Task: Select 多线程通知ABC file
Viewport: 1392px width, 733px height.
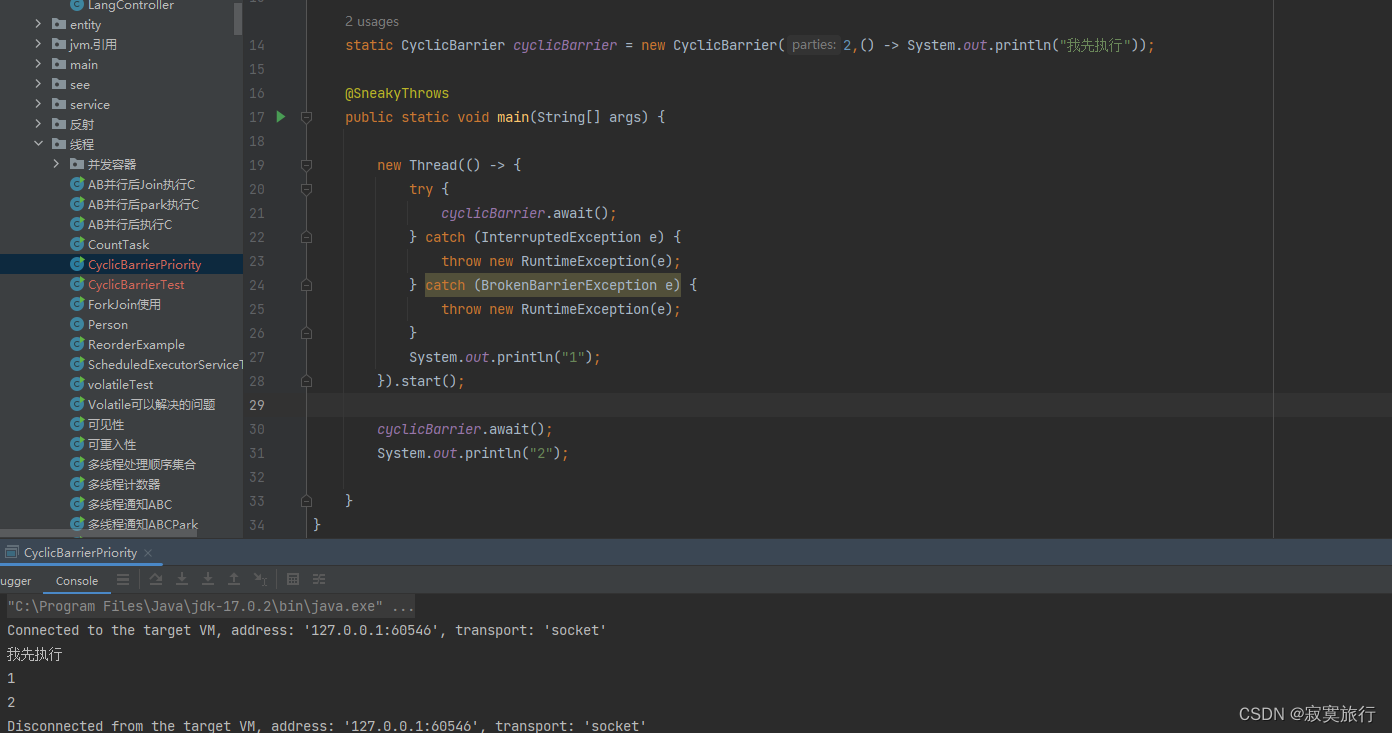Action: (130, 504)
